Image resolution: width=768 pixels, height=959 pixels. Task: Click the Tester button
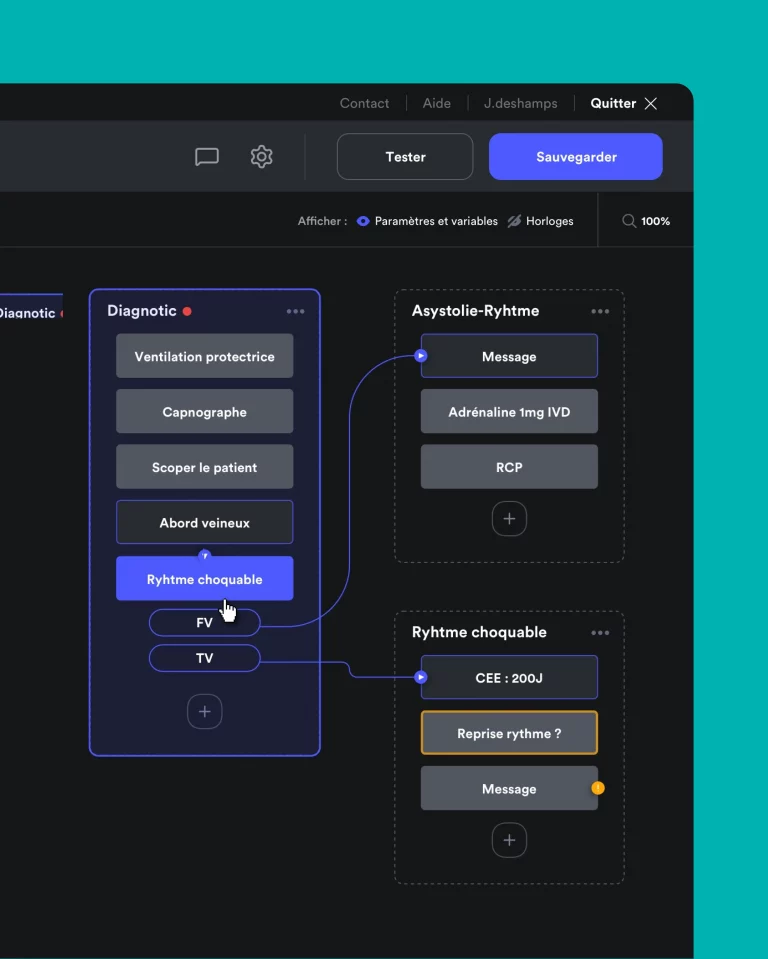click(x=405, y=157)
